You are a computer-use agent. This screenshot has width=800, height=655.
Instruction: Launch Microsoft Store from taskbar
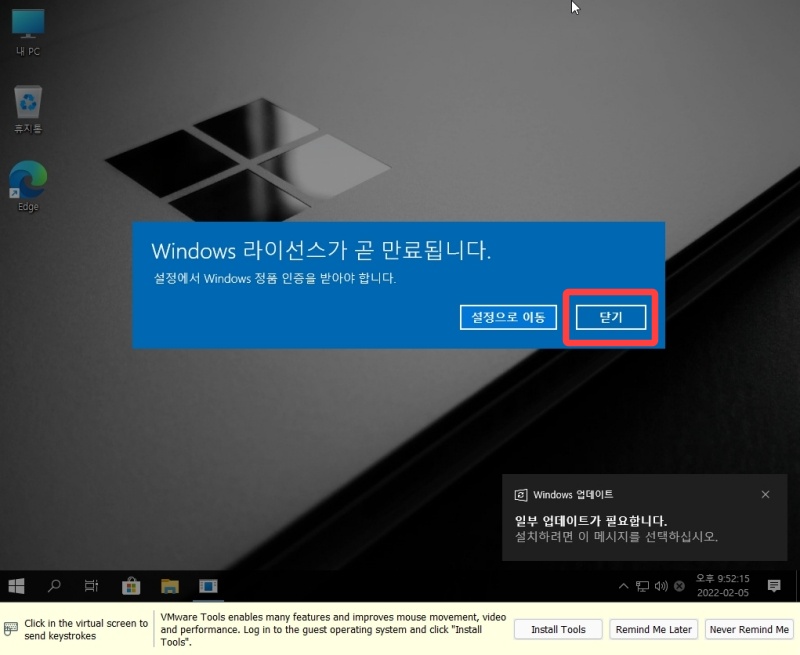click(131, 586)
